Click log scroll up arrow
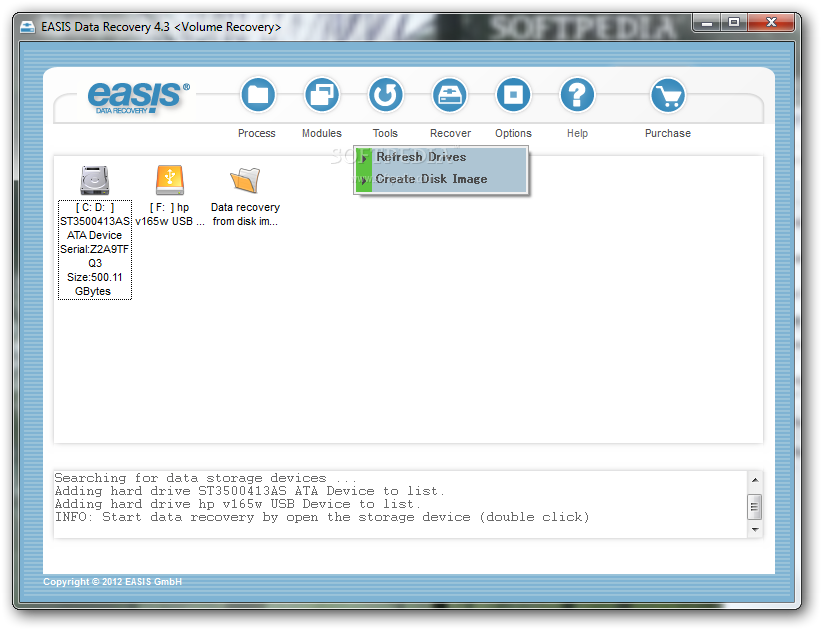This screenshot has height=630, width=822. [x=755, y=480]
